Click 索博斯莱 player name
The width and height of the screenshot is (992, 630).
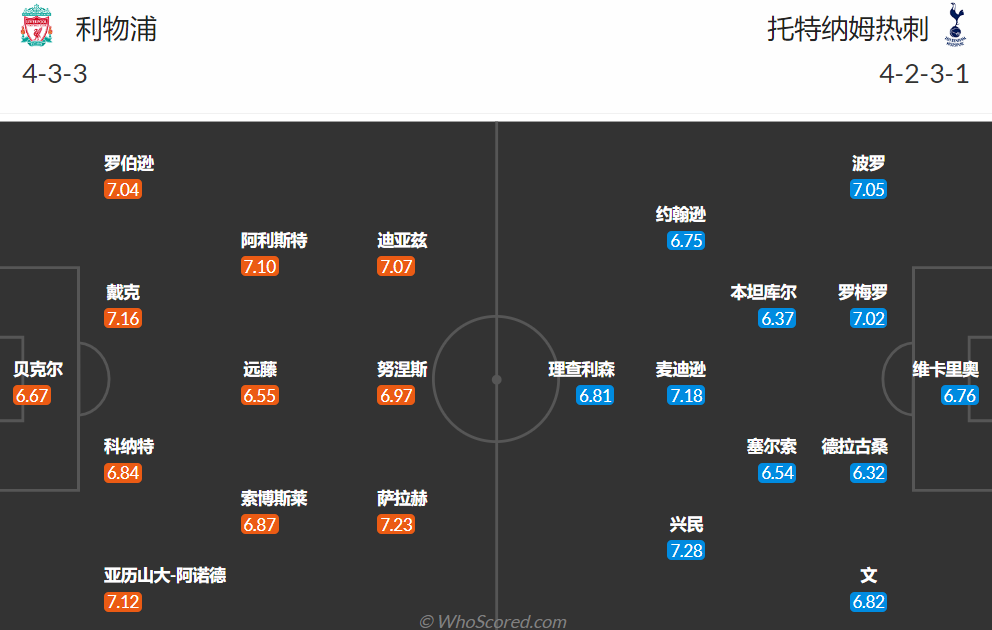274,498
